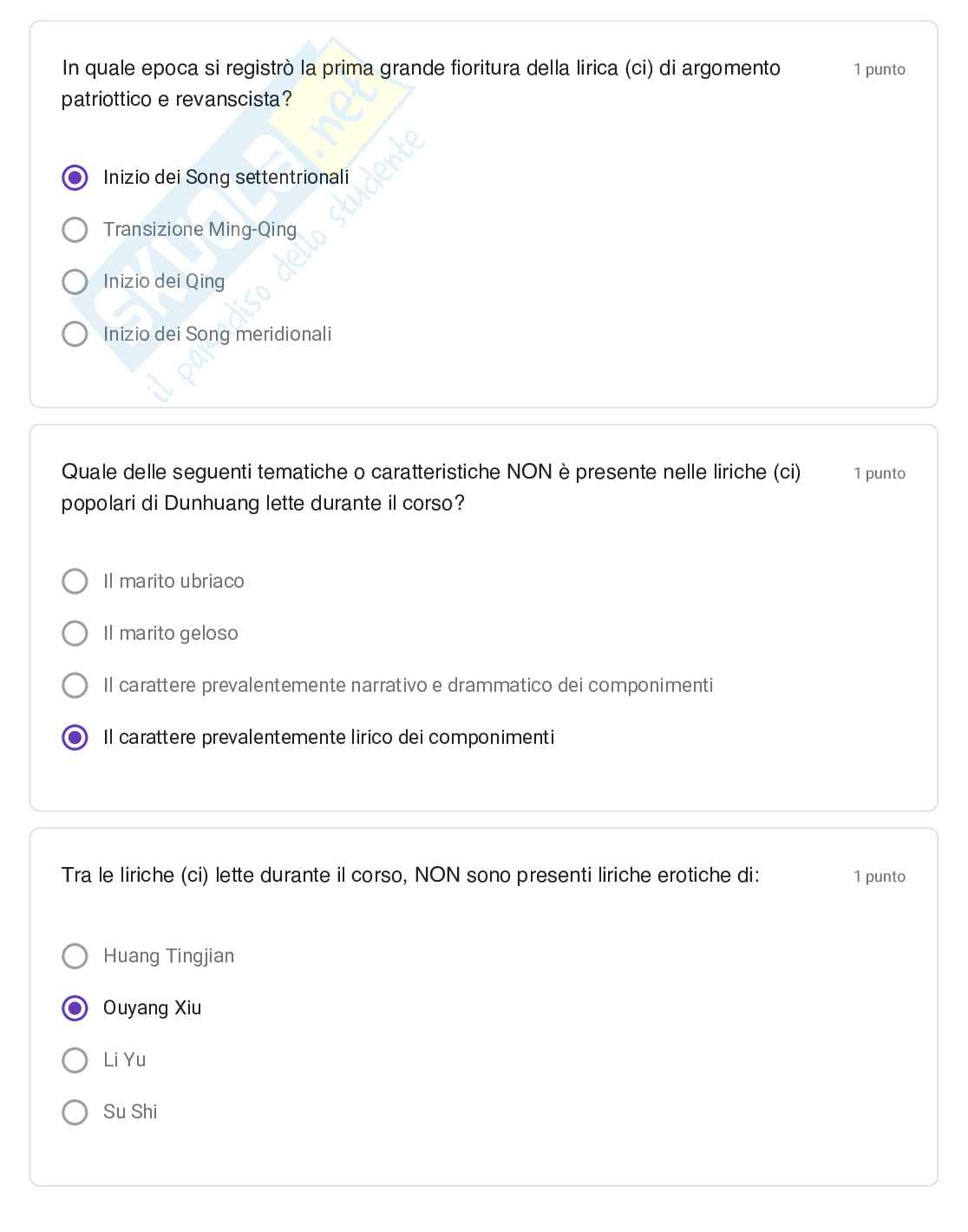Click the '1 punto' label of patriotic lyric question
The width and height of the screenshot is (968, 1232).
tap(880, 69)
